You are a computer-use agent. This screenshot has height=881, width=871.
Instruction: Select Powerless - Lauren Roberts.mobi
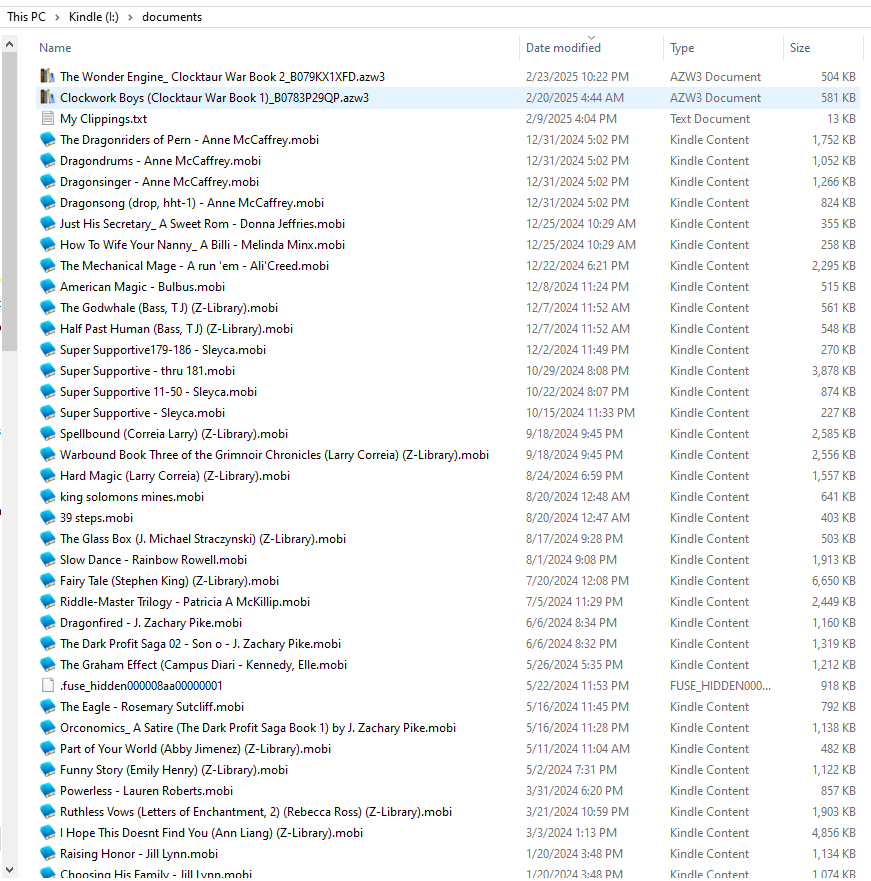coord(147,791)
